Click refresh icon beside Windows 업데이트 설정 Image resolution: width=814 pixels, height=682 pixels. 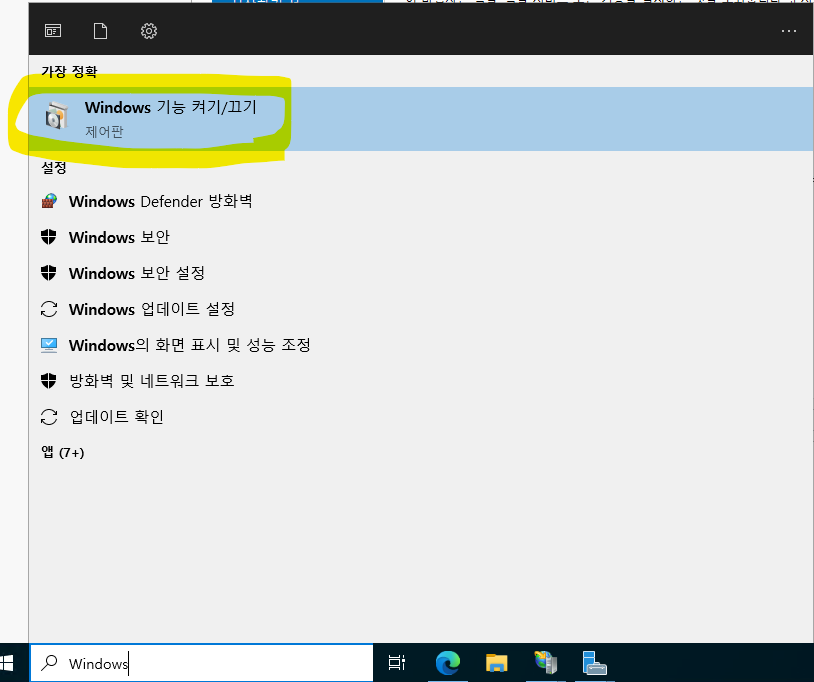click(x=49, y=309)
